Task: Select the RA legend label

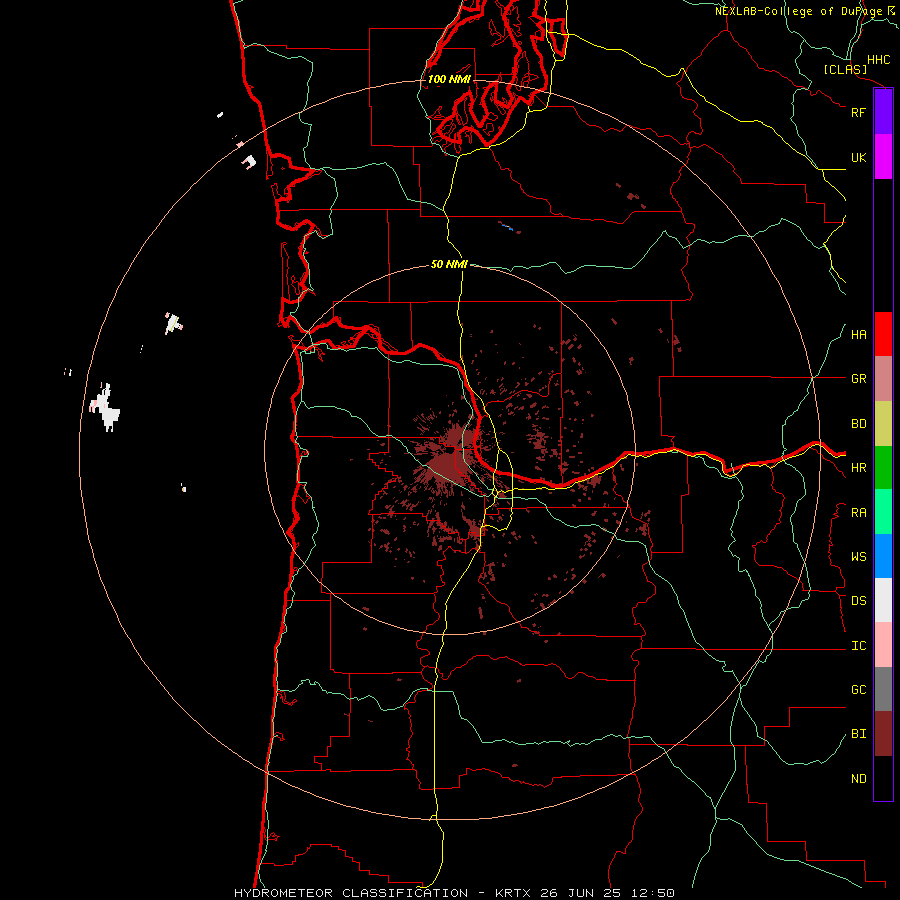Action: 858,513
